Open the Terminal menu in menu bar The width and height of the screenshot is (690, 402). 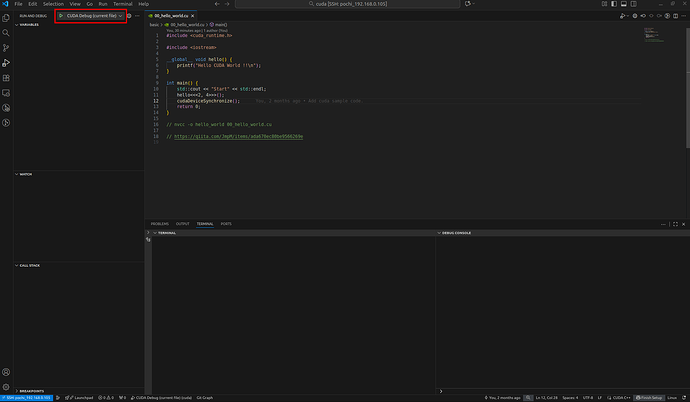122,4
